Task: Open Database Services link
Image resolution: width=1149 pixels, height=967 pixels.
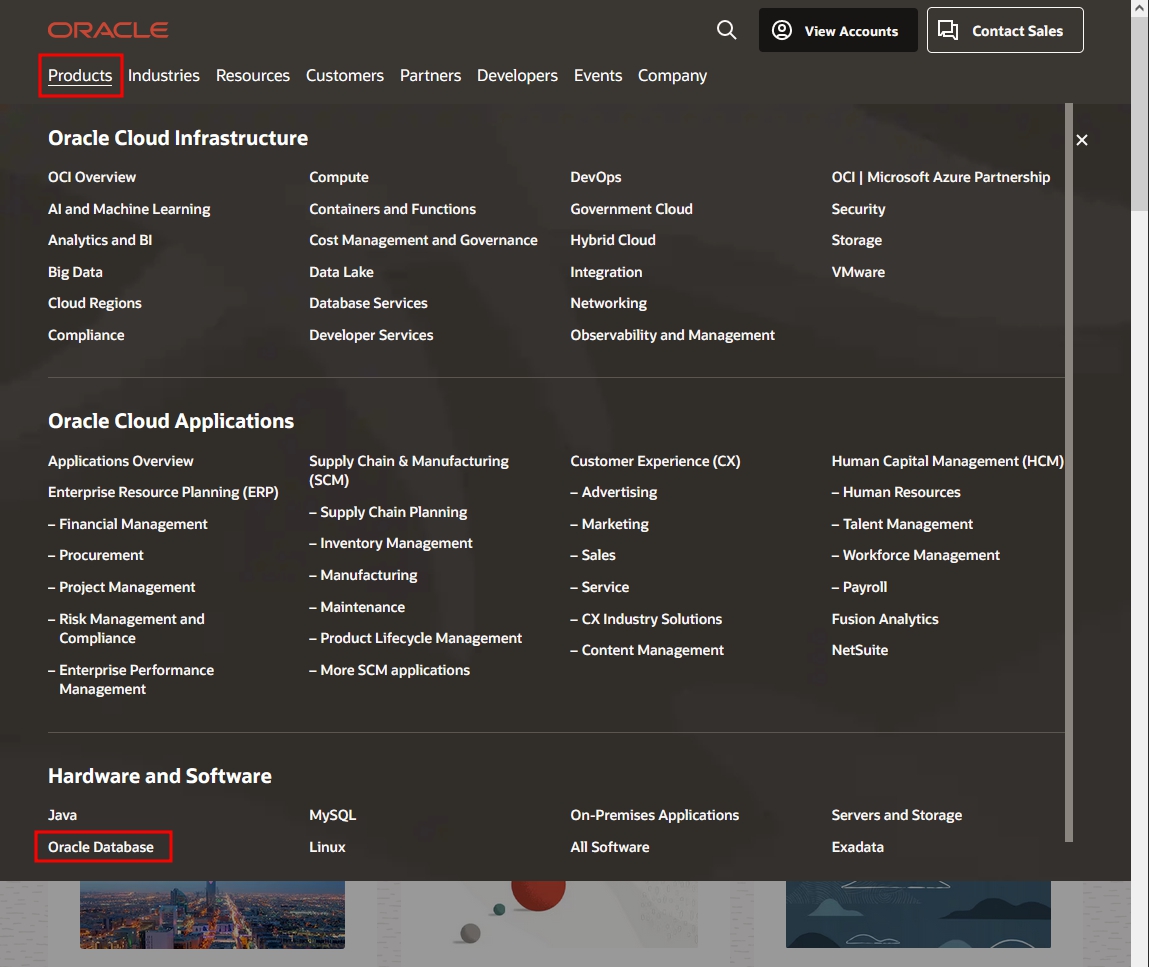Action: (368, 303)
